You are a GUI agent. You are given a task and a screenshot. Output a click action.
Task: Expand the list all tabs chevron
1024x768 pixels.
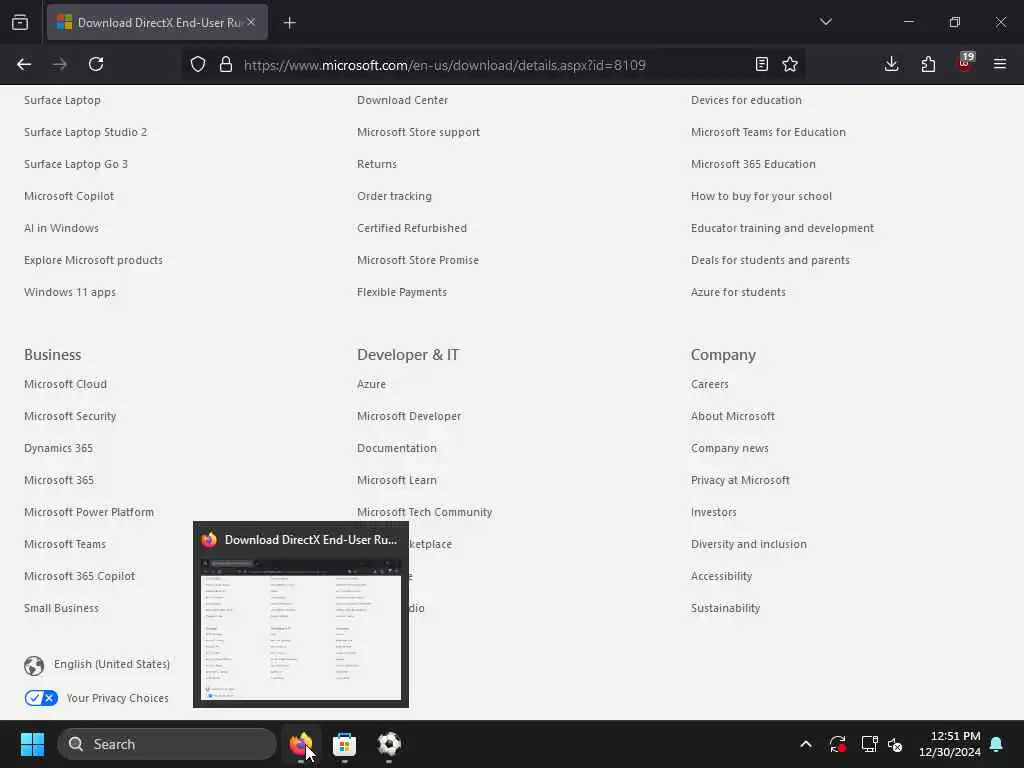click(825, 22)
